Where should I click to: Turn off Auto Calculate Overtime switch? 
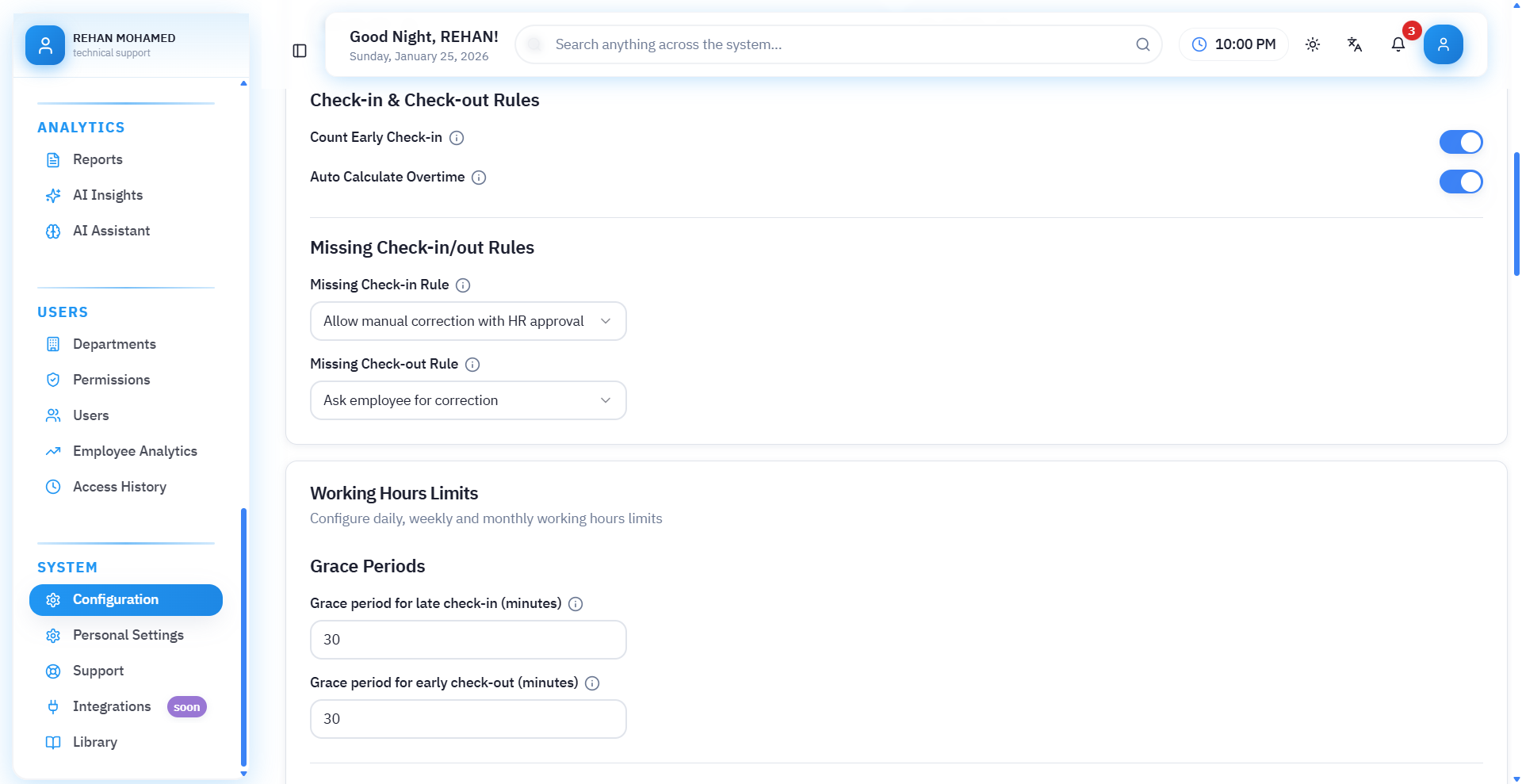click(1460, 182)
